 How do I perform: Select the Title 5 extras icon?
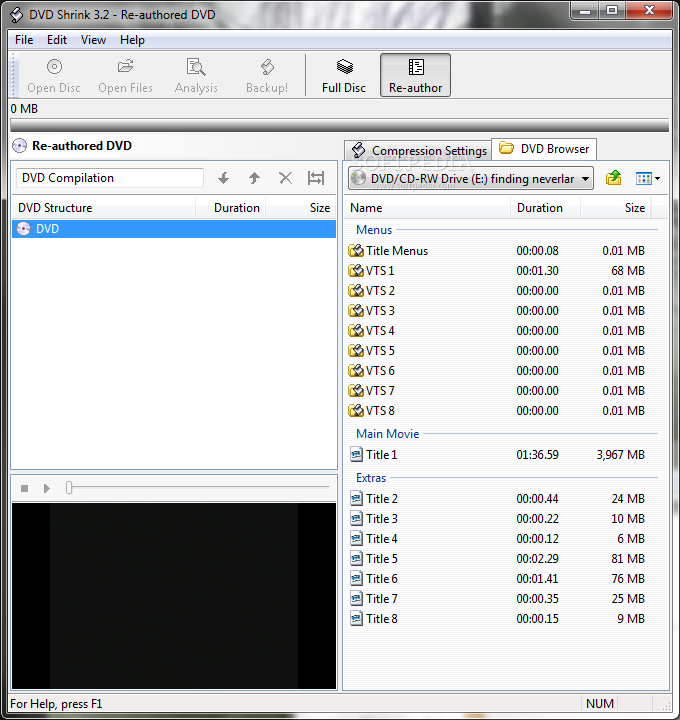pos(356,559)
